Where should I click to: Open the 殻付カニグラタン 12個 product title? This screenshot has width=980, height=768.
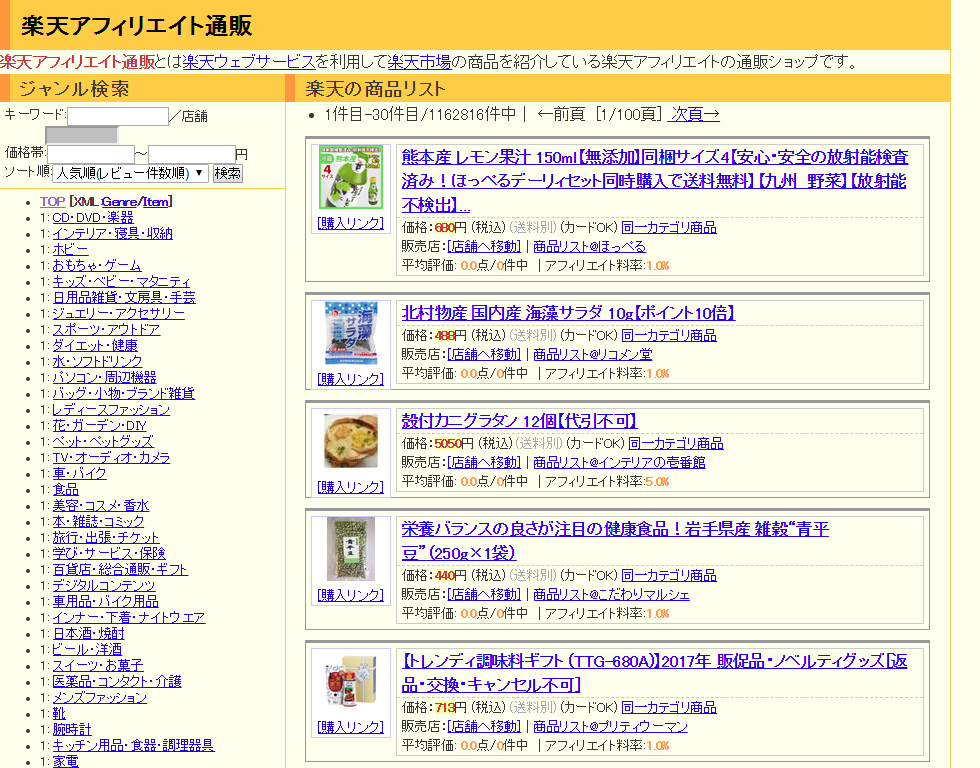pyautogui.click(x=518, y=421)
